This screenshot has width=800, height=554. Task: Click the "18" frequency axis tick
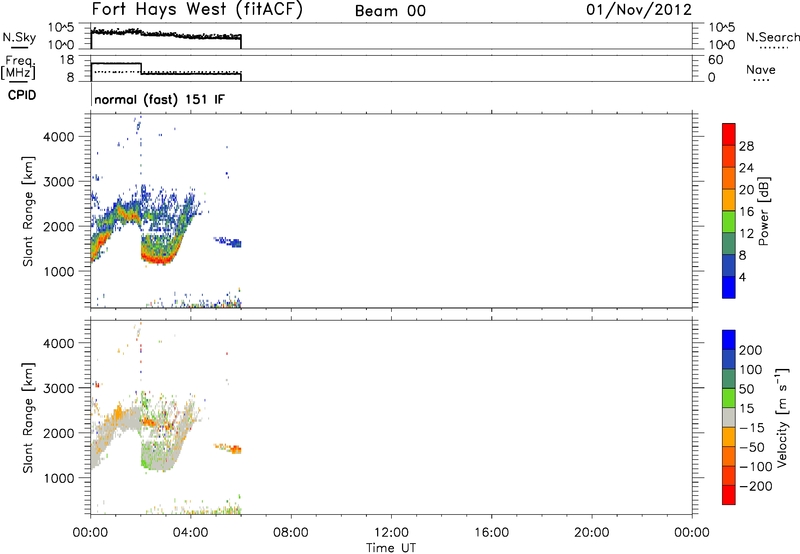click(x=67, y=60)
